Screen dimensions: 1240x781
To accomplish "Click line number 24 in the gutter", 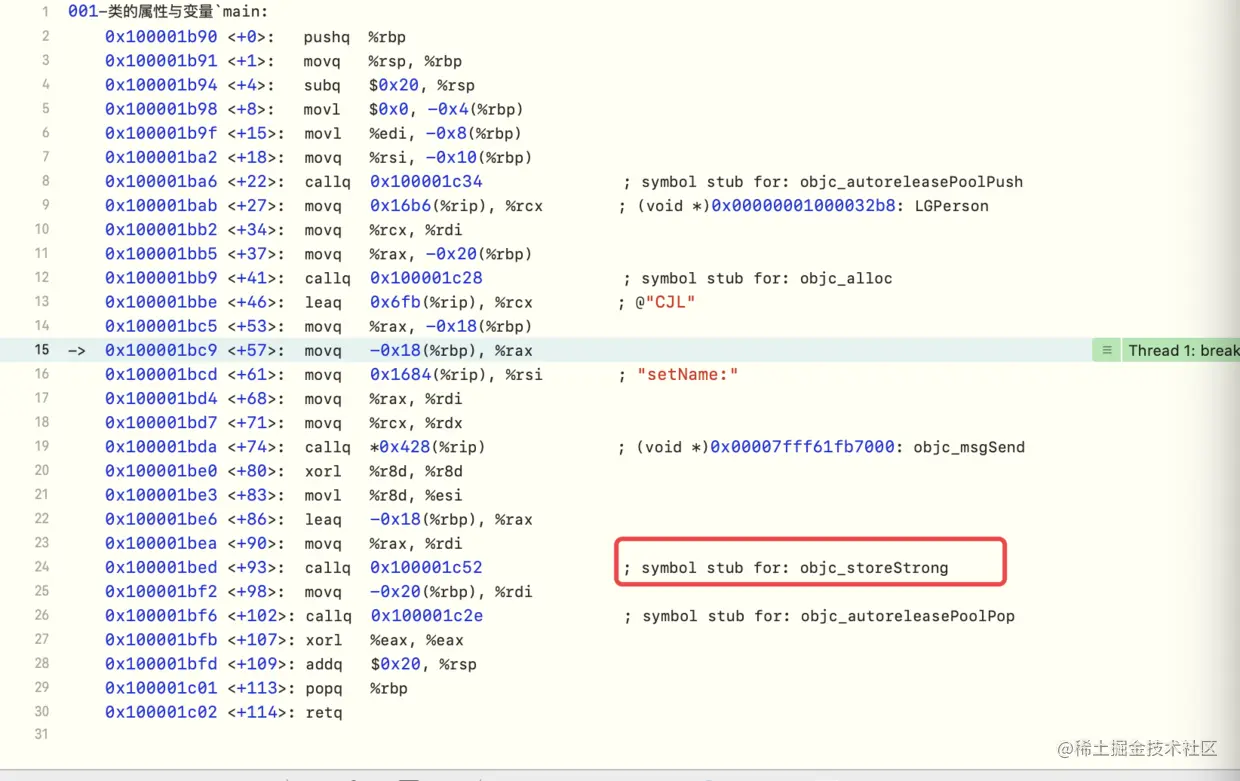I will pos(41,567).
